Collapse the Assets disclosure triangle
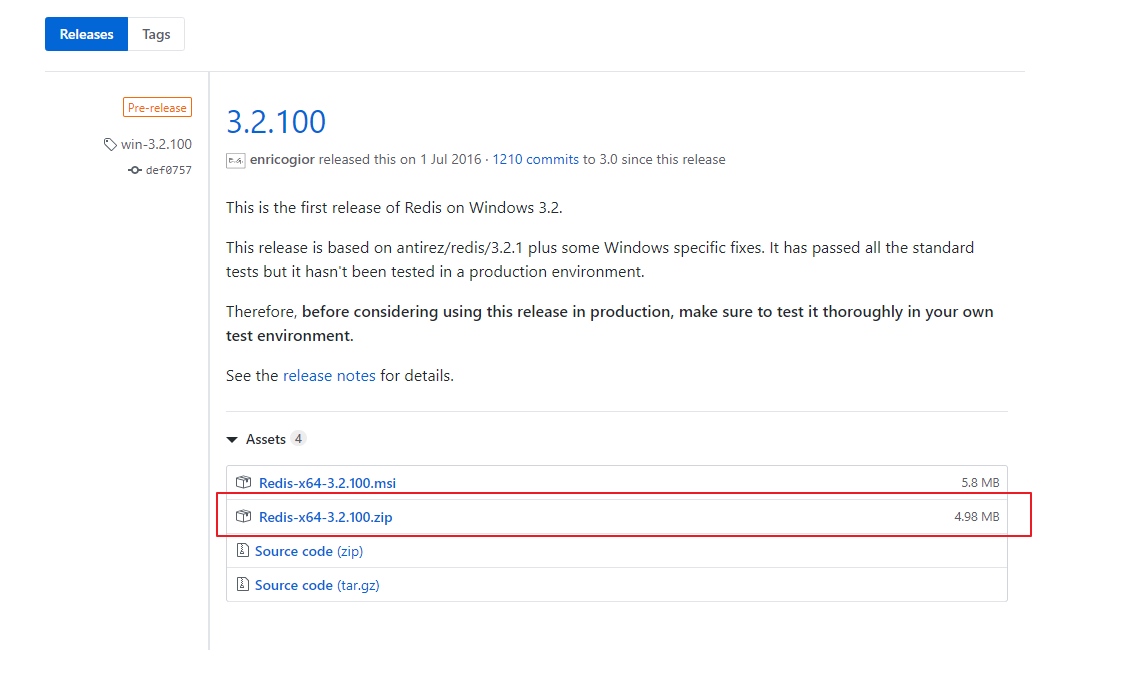1128x690 pixels. pos(232,440)
